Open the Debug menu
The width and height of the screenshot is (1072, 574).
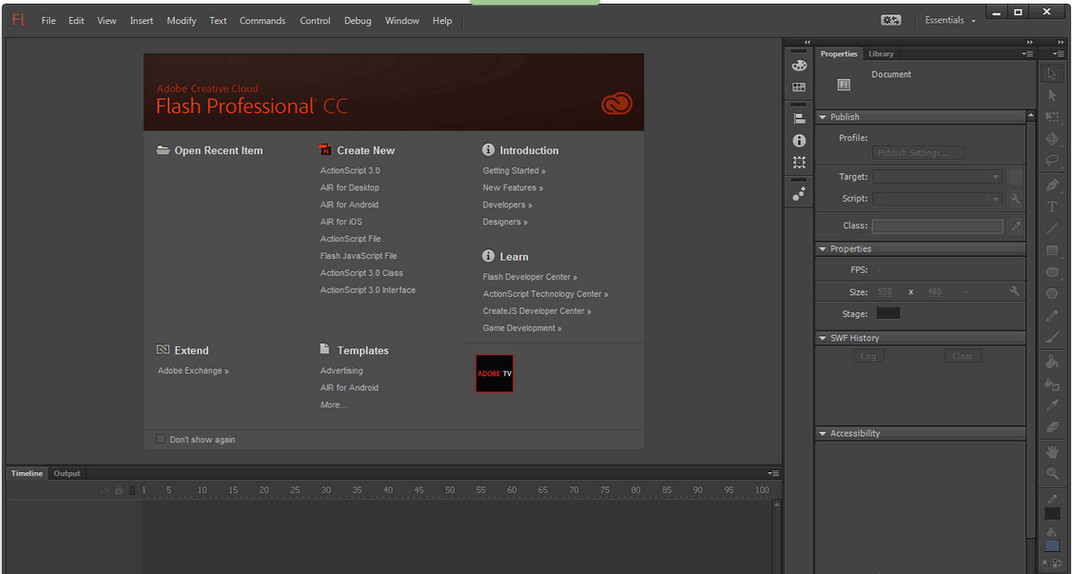tap(358, 20)
